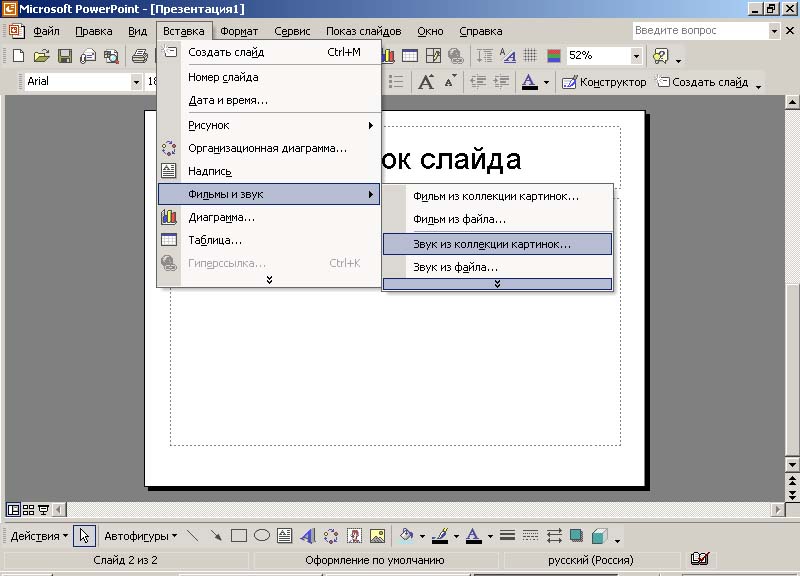
Task: Click the Конструктор toolbar button
Action: (x=604, y=82)
